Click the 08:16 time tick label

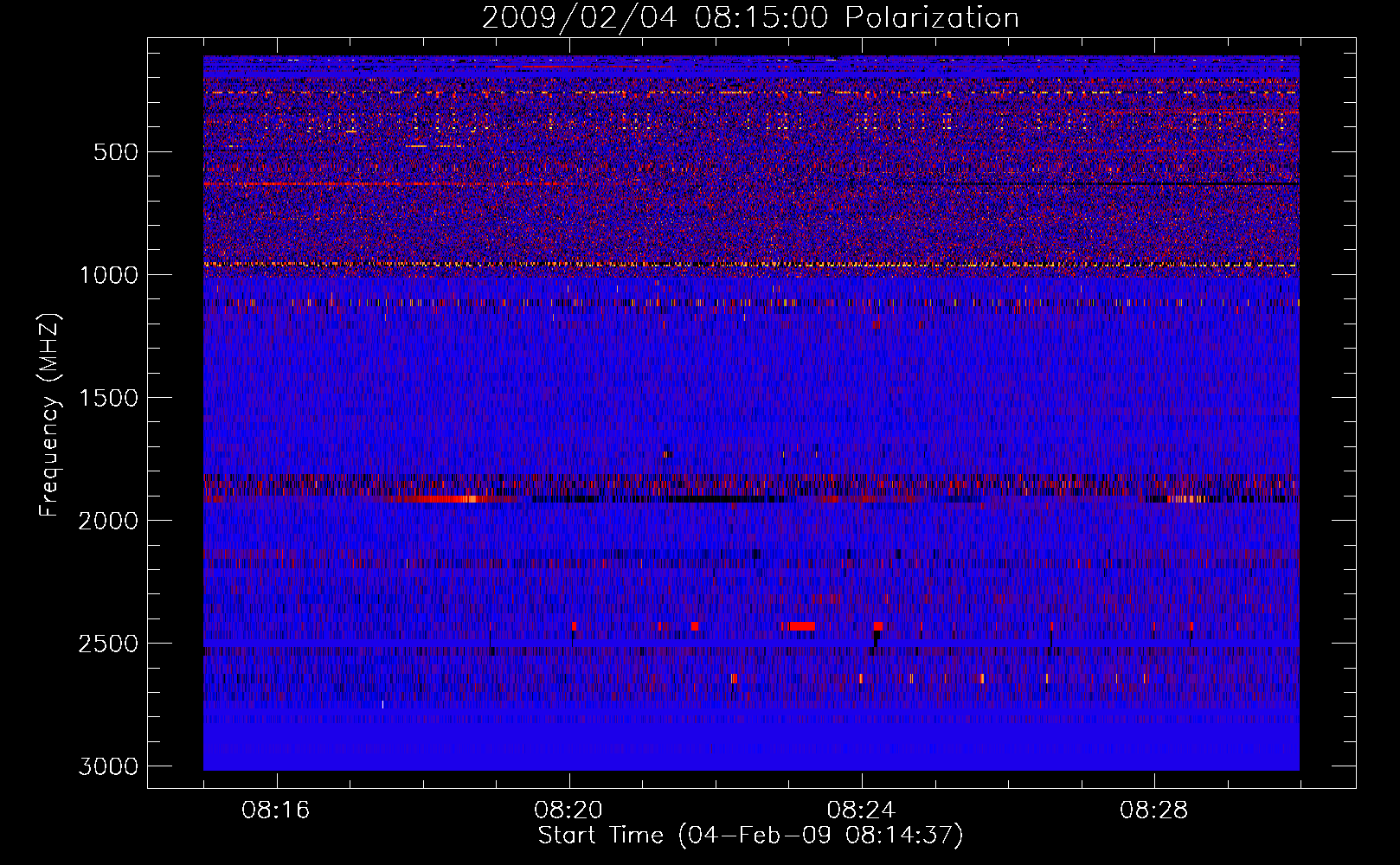276,811
